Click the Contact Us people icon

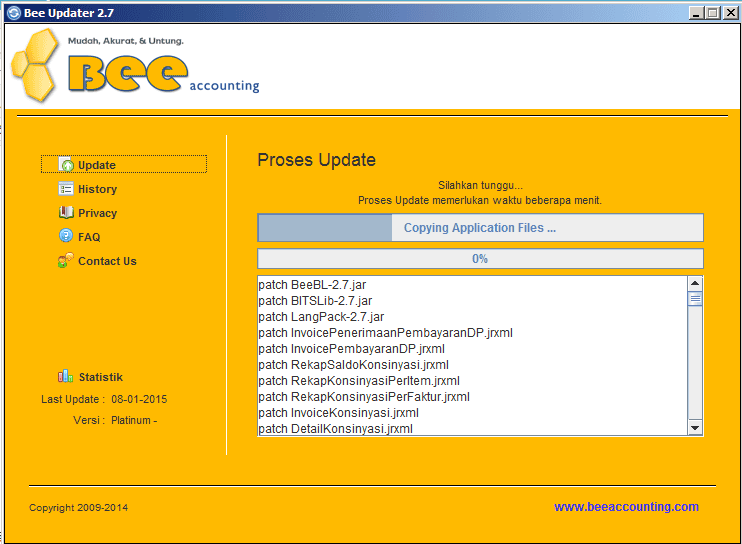[66, 260]
